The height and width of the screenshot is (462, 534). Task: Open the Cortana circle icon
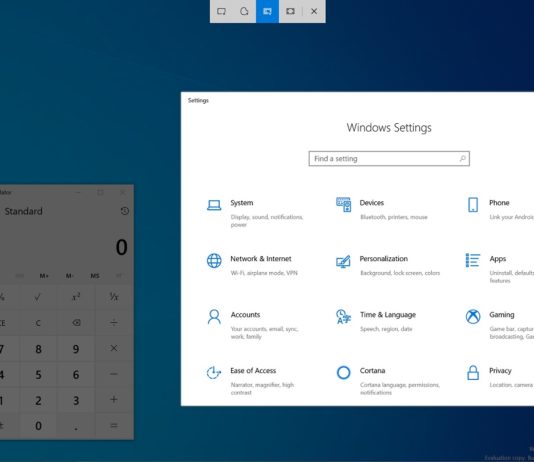[x=343, y=372]
